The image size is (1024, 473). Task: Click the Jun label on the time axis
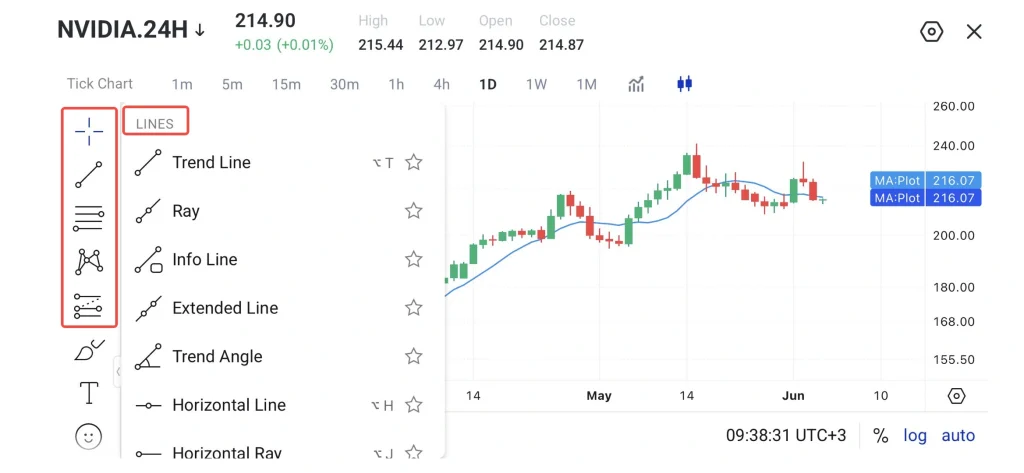click(x=794, y=396)
